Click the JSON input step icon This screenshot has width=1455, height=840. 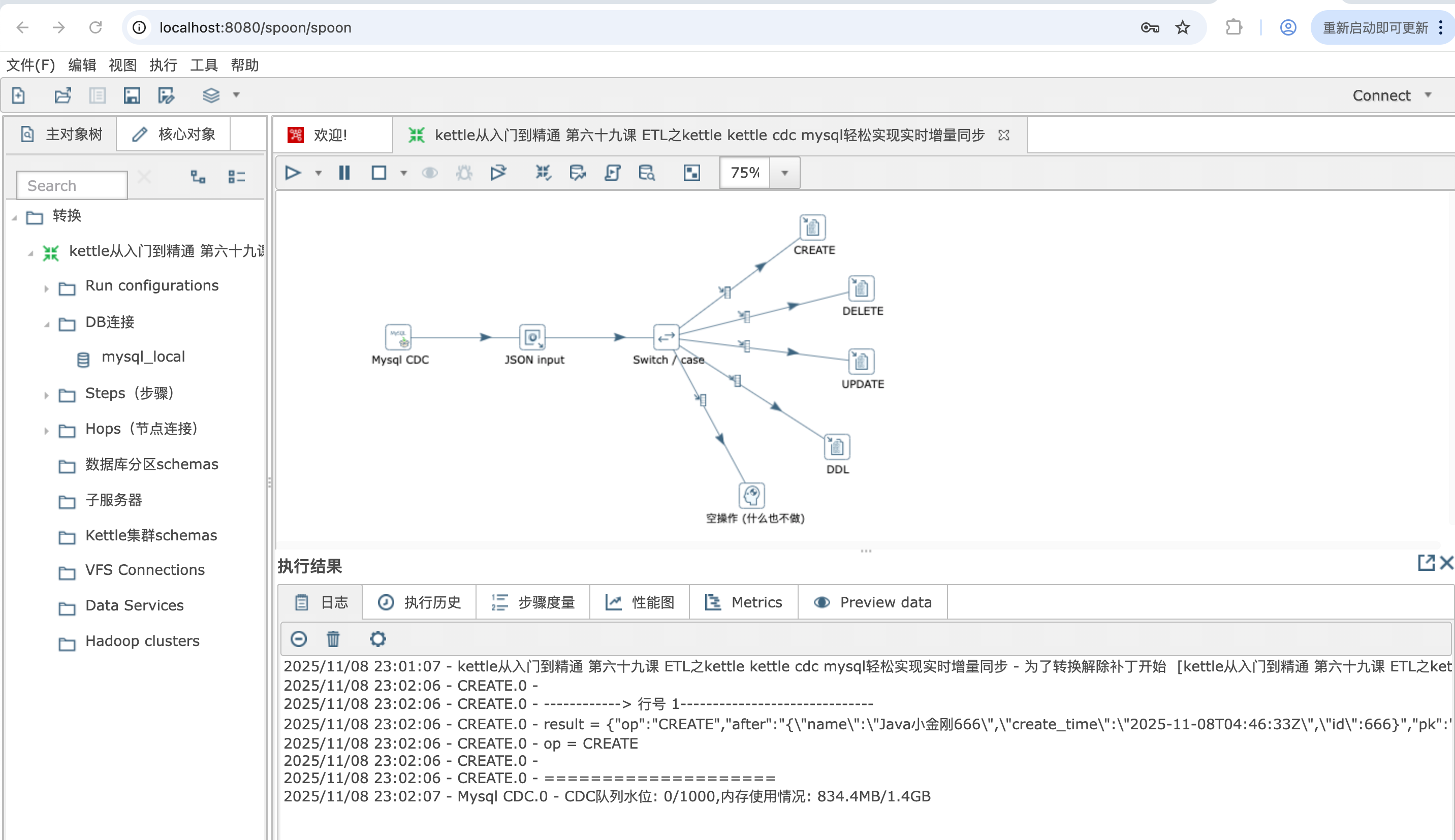tap(532, 338)
